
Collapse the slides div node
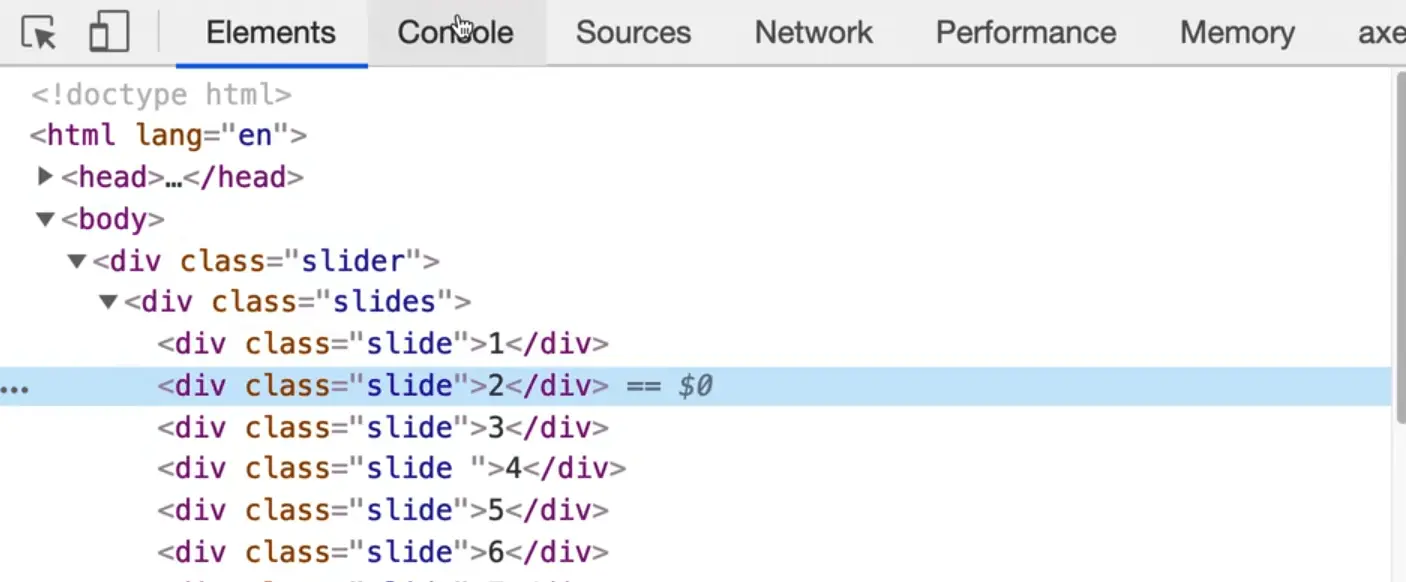[x=108, y=301]
